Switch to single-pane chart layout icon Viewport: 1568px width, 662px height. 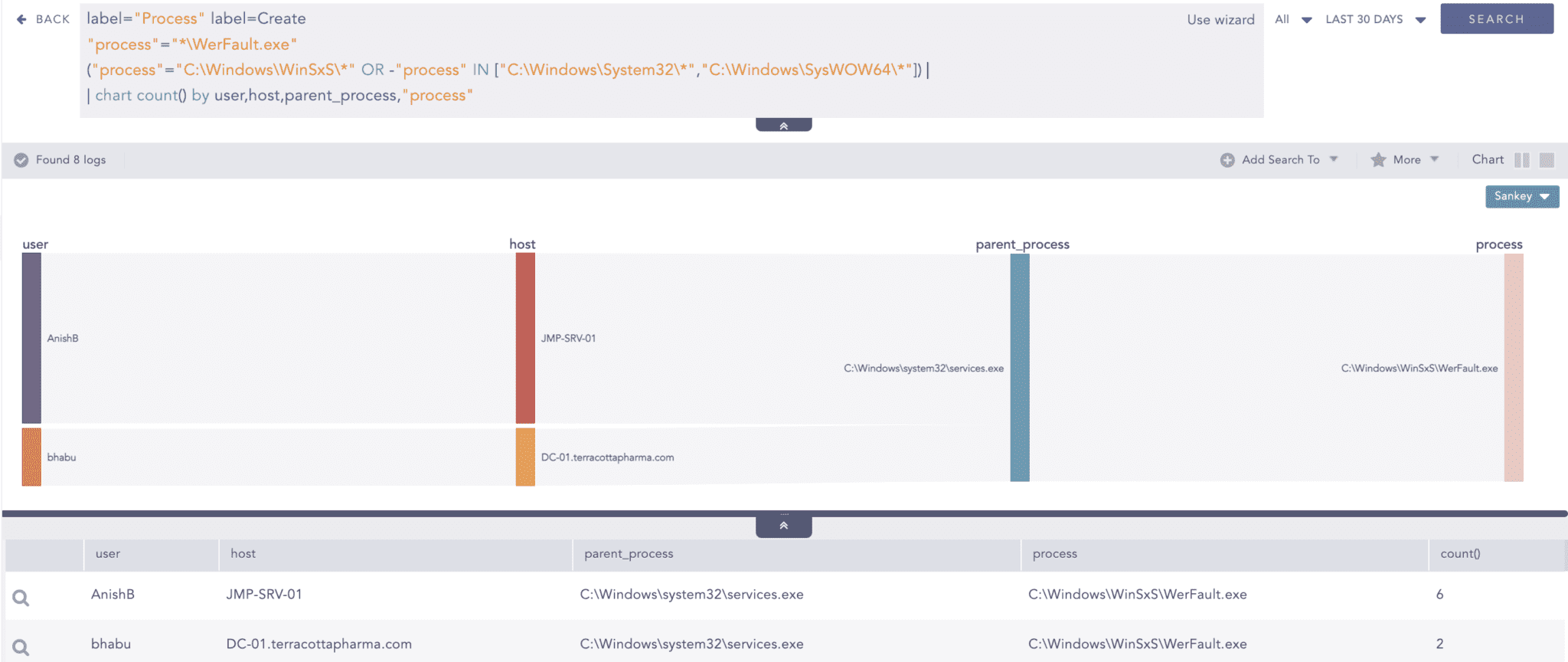(1547, 160)
